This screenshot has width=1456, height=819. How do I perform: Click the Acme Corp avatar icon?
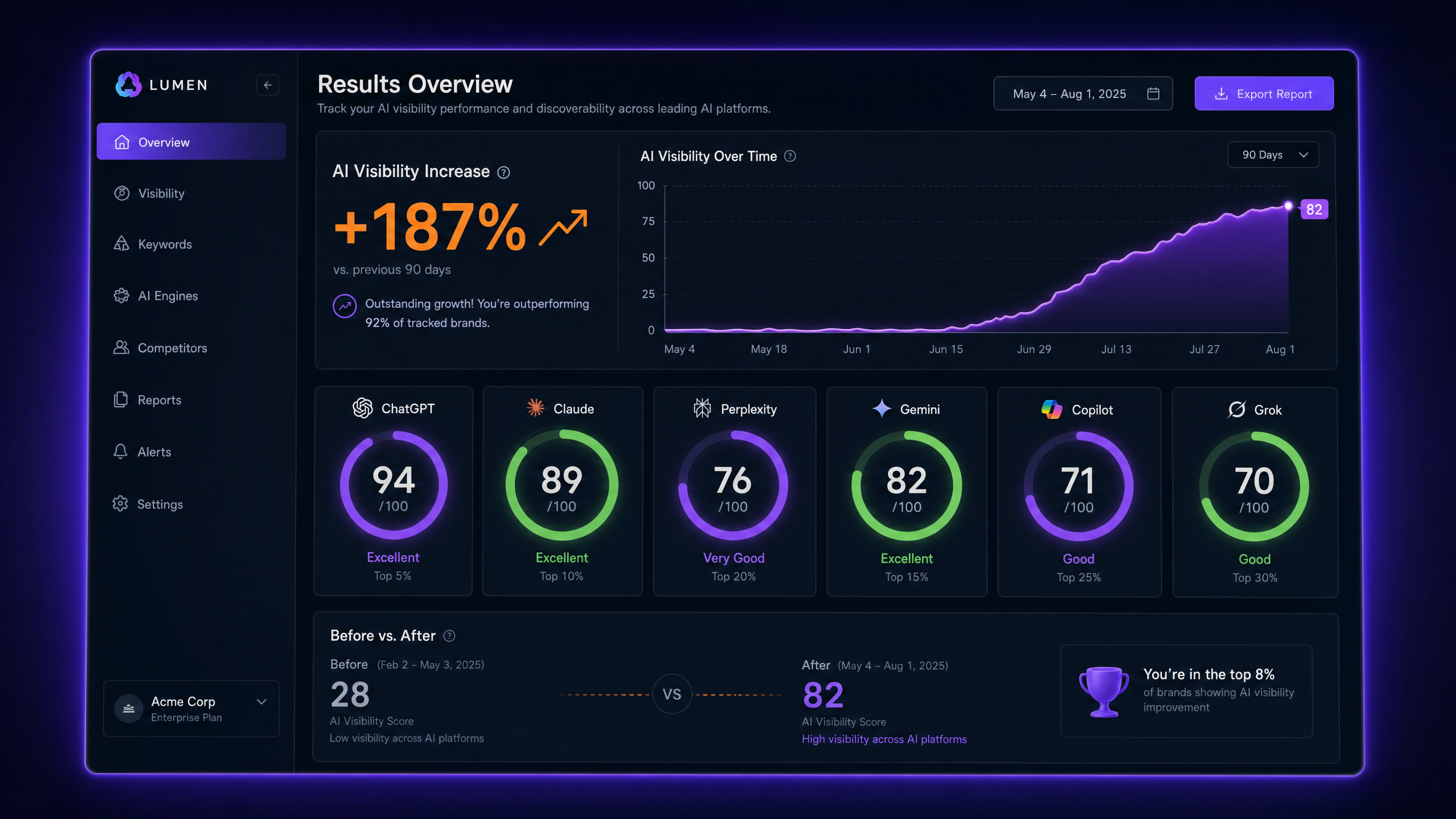(129, 708)
